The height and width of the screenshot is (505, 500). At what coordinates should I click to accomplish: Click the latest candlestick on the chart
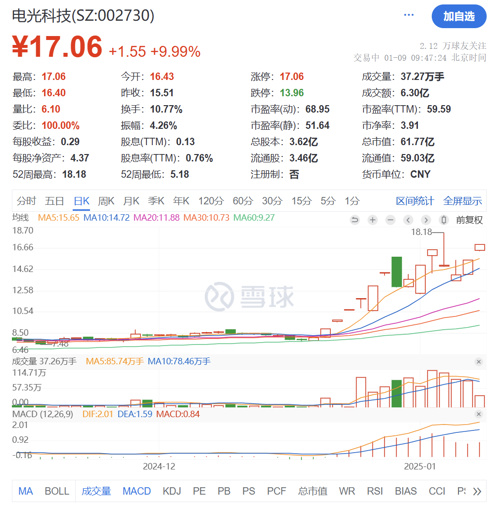point(480,247)
